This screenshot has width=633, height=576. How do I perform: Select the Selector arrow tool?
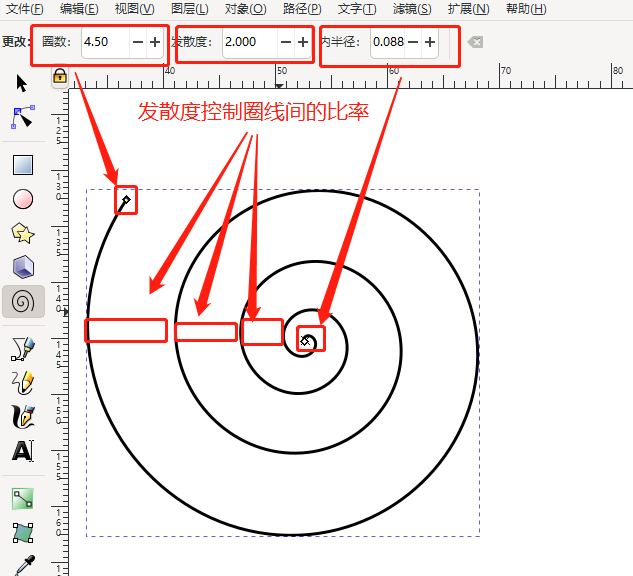tap(22, 84)
